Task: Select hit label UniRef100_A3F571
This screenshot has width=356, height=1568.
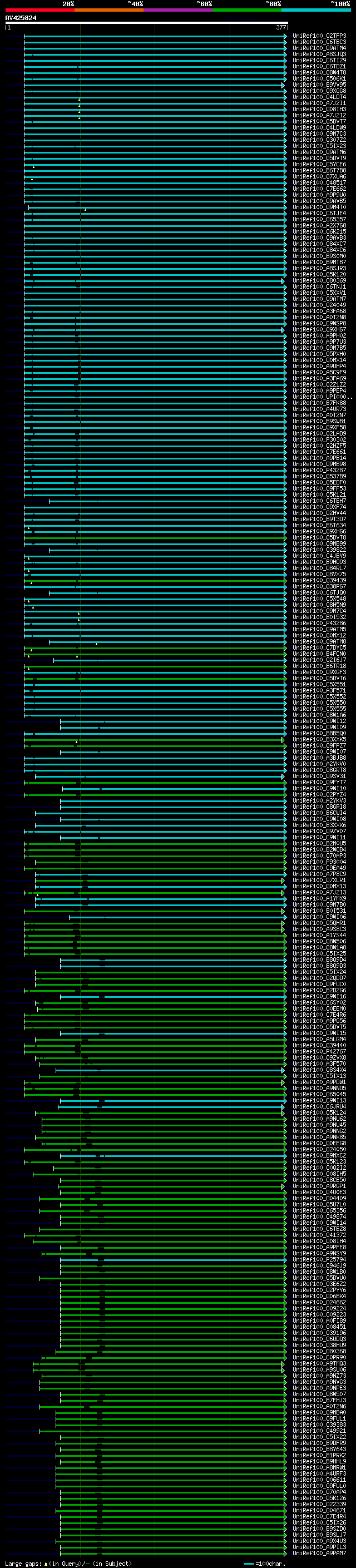Action: pyautogui.click(x=319, y=690)
